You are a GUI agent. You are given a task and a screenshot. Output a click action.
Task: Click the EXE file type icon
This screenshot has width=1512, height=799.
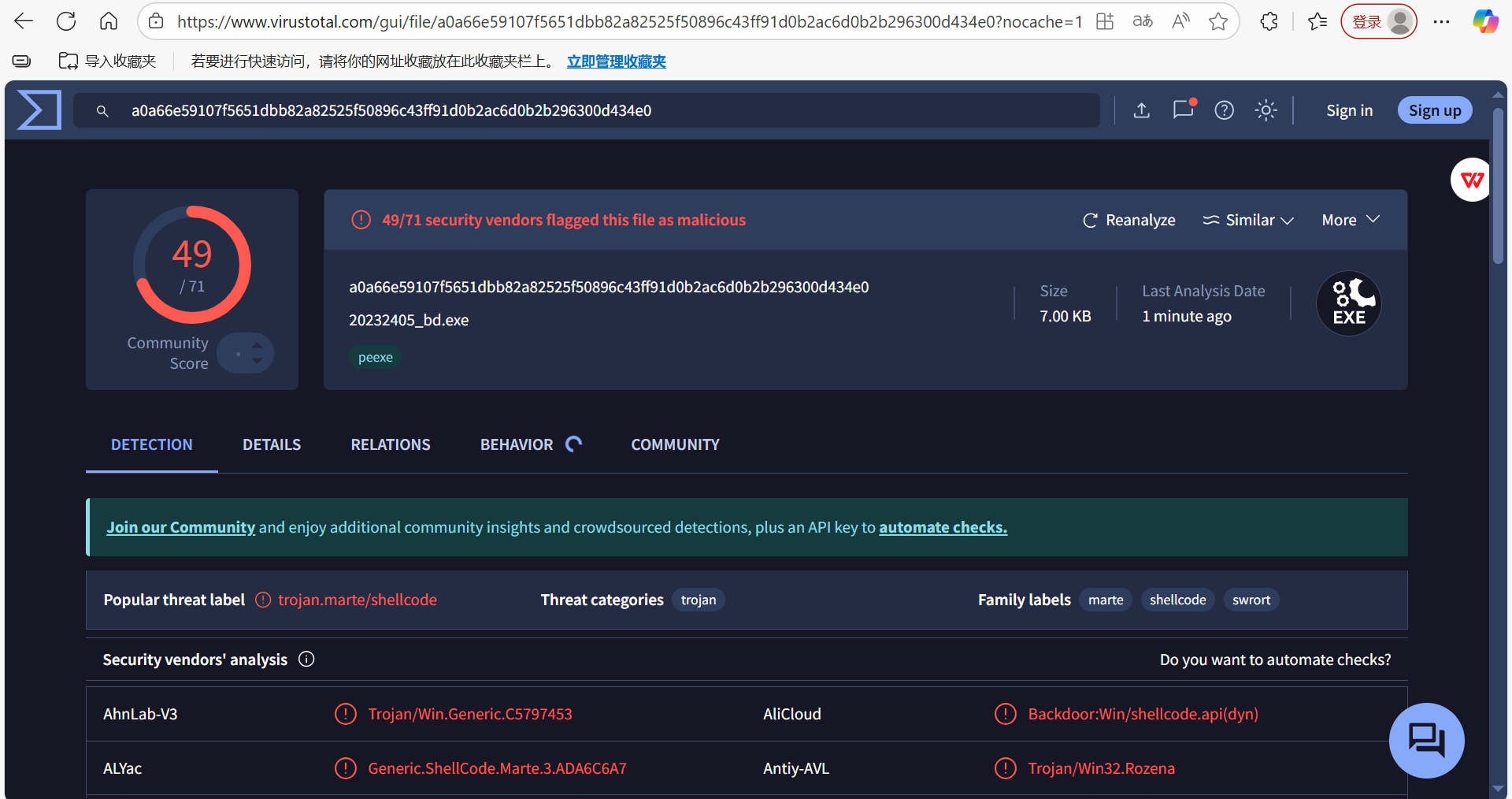click(1349, 303)
